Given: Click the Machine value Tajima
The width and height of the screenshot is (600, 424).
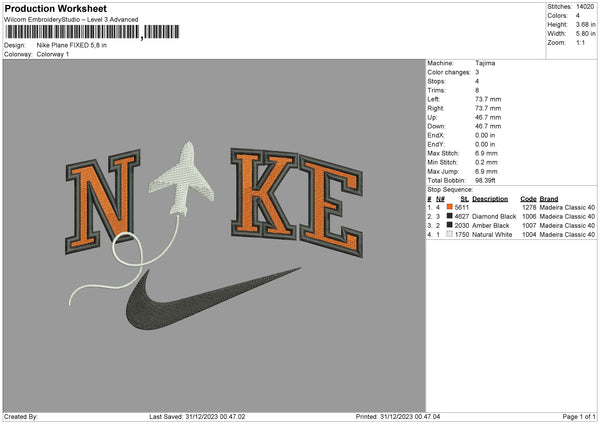Looking at the screenshot, I should point(485,63).
